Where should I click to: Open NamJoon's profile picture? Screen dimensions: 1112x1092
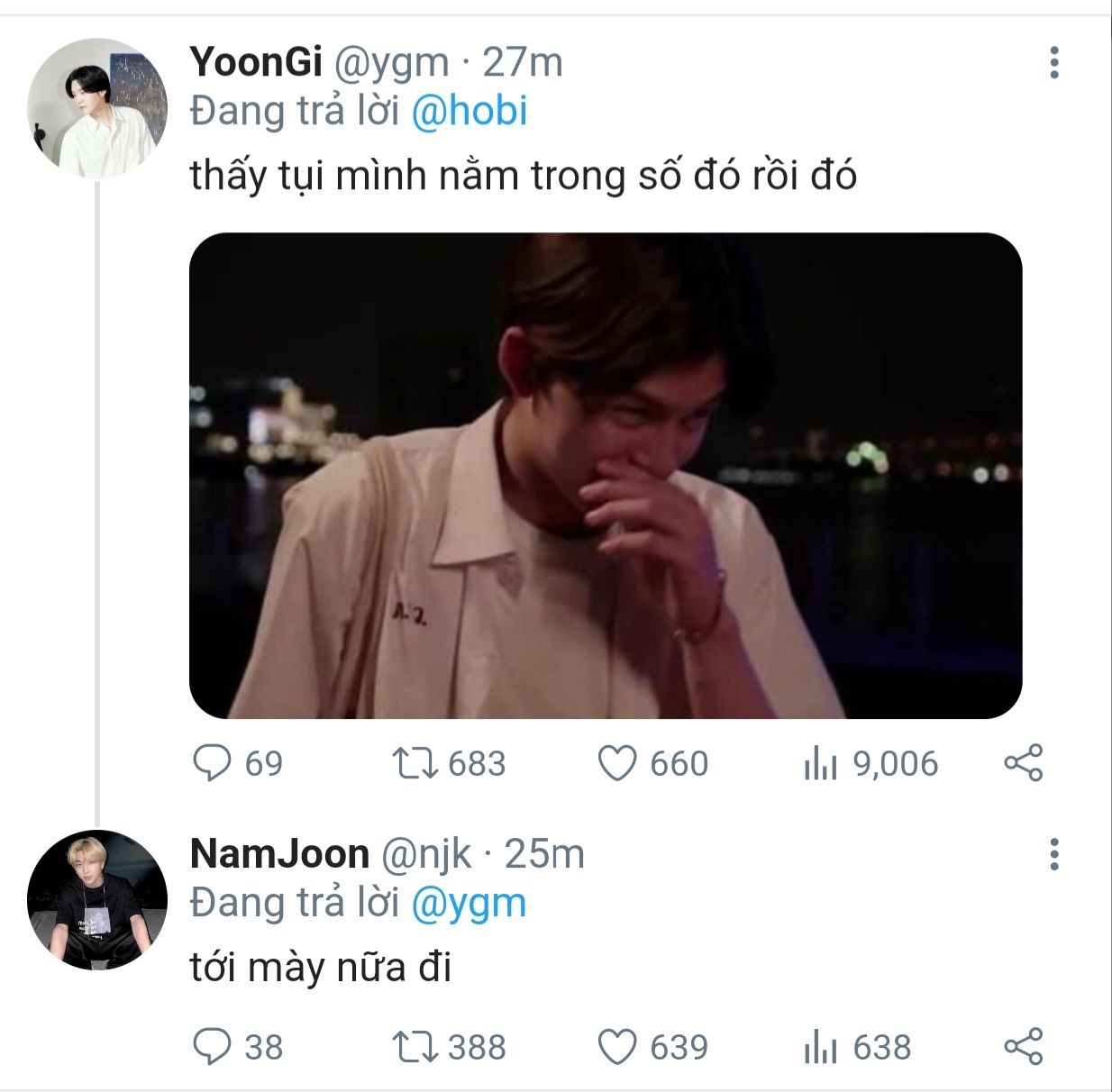(97, 900)
